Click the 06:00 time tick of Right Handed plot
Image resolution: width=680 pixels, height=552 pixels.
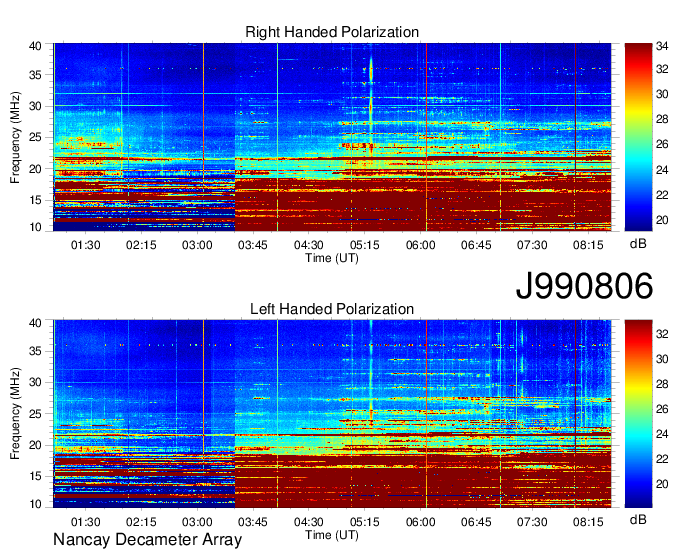[420, 245]
